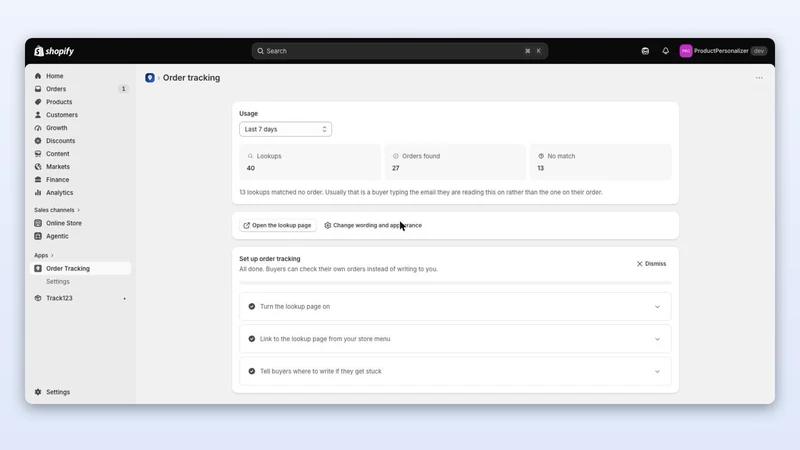Focus the Search field

tap(399, 51)
